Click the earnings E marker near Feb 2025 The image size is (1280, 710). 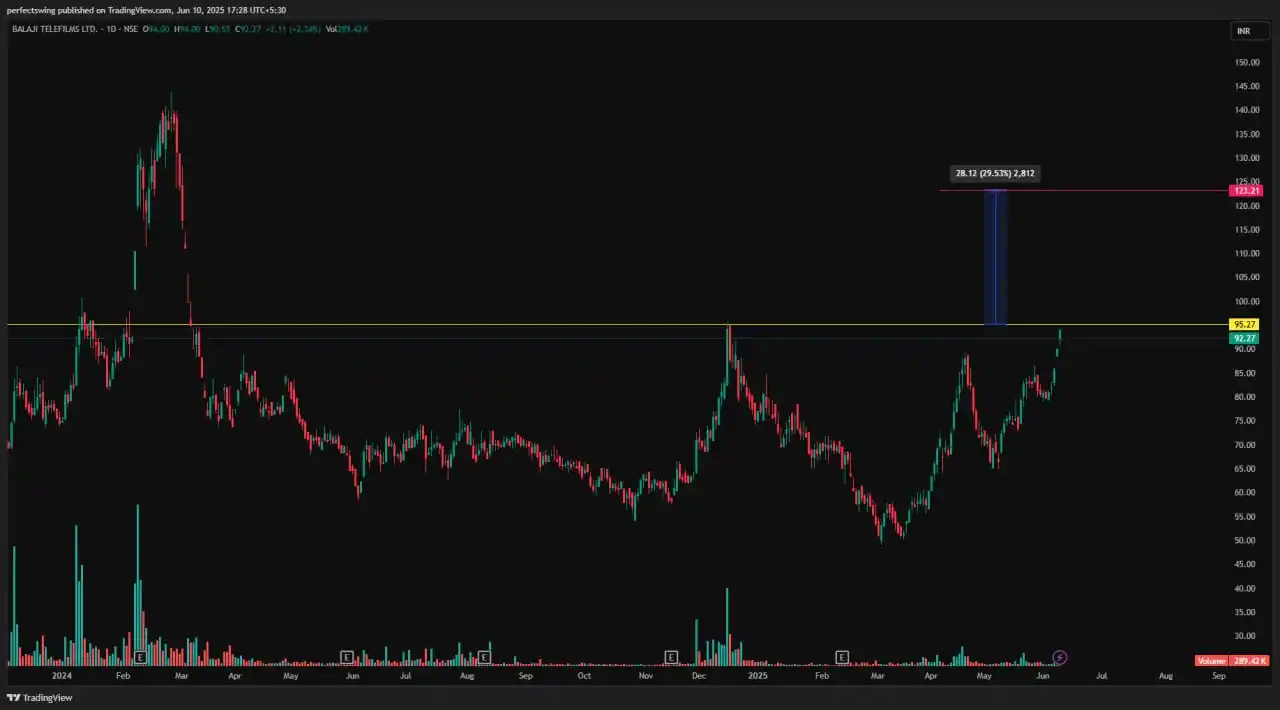[x=842, y=657]
